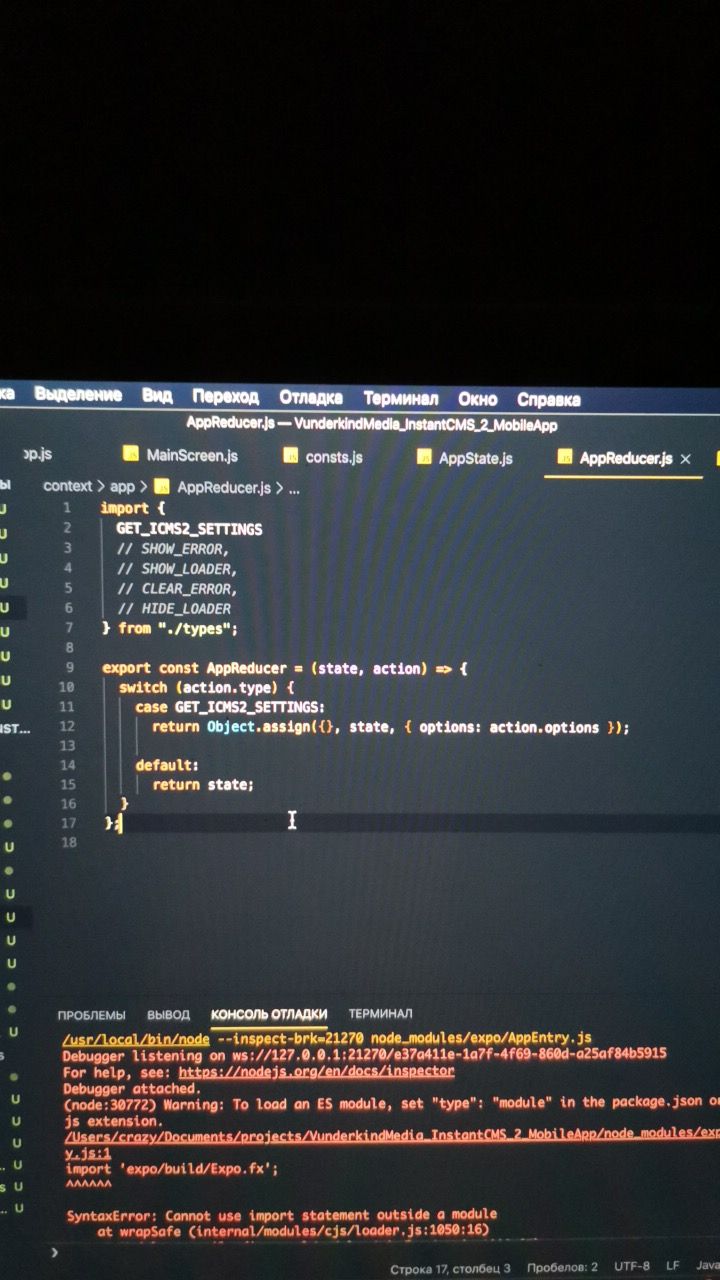720x1280 pixels.
Task: Change line ending via LF status item
Action: coord(673,1266)
